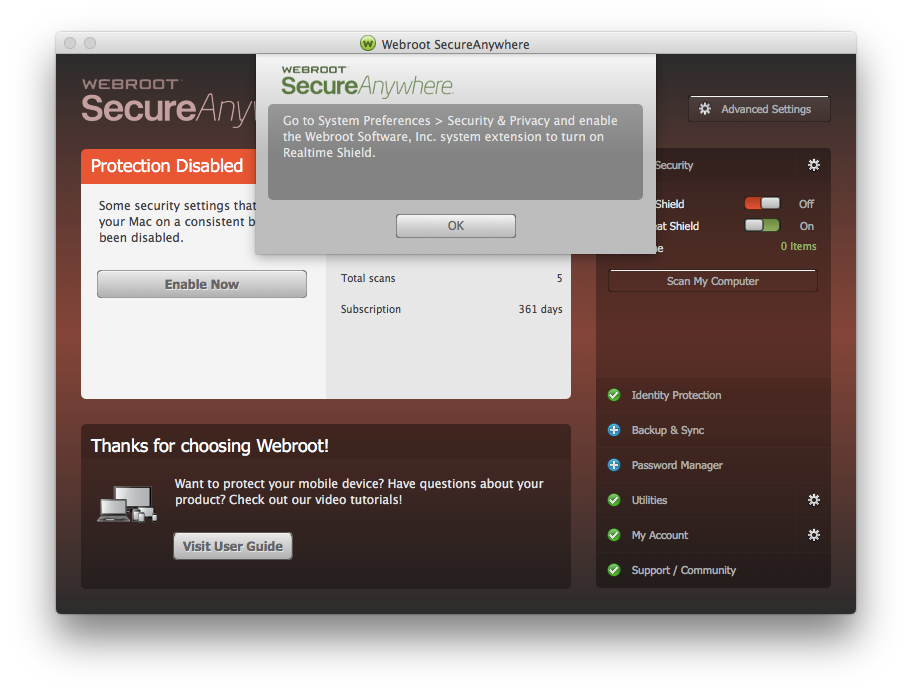Open the Backup & Sync section
The height and width of the screenshot is (694, 912).
[x=713, y=430]
